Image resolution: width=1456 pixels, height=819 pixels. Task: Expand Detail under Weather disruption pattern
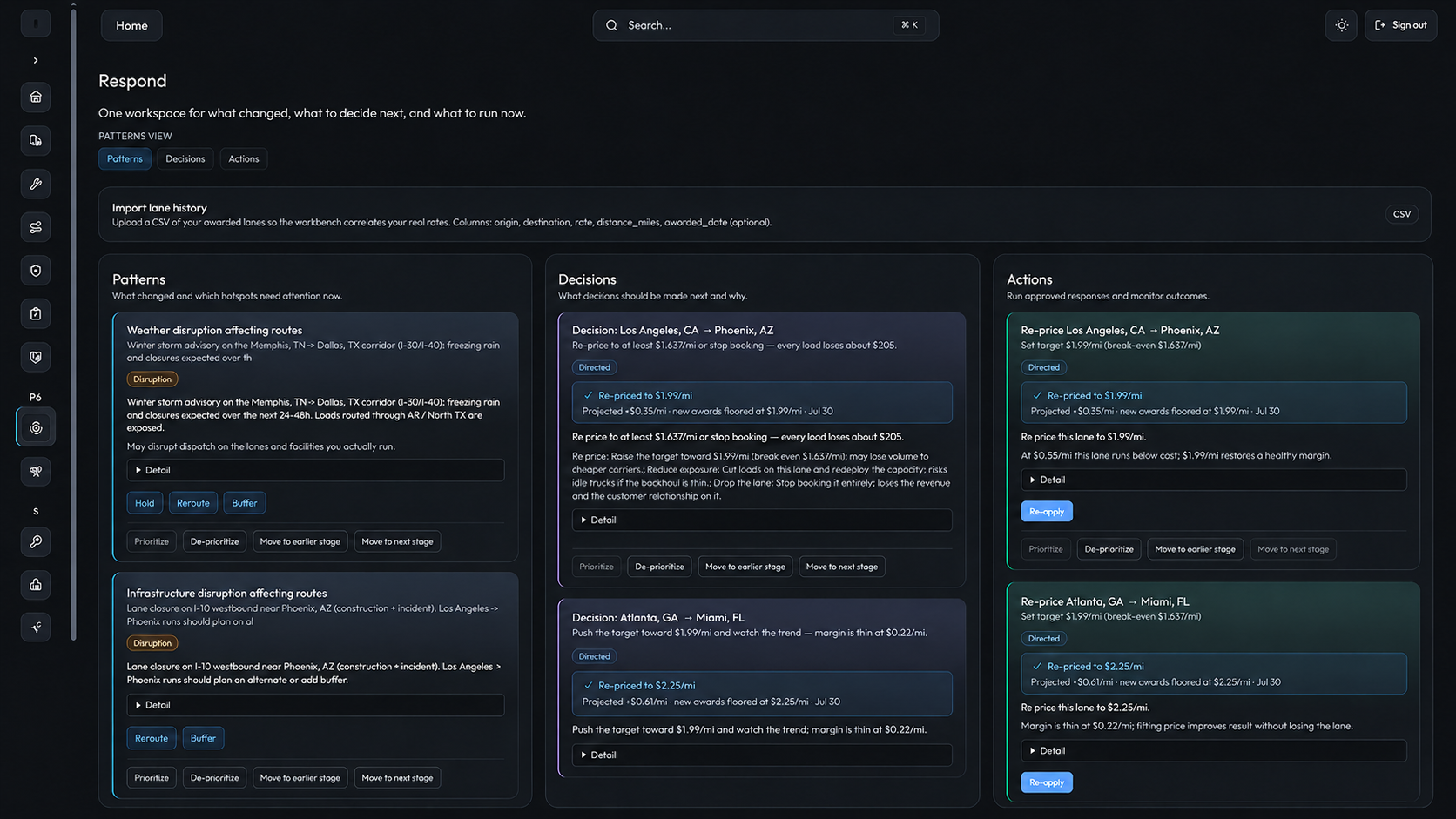[x=315, y=470]
